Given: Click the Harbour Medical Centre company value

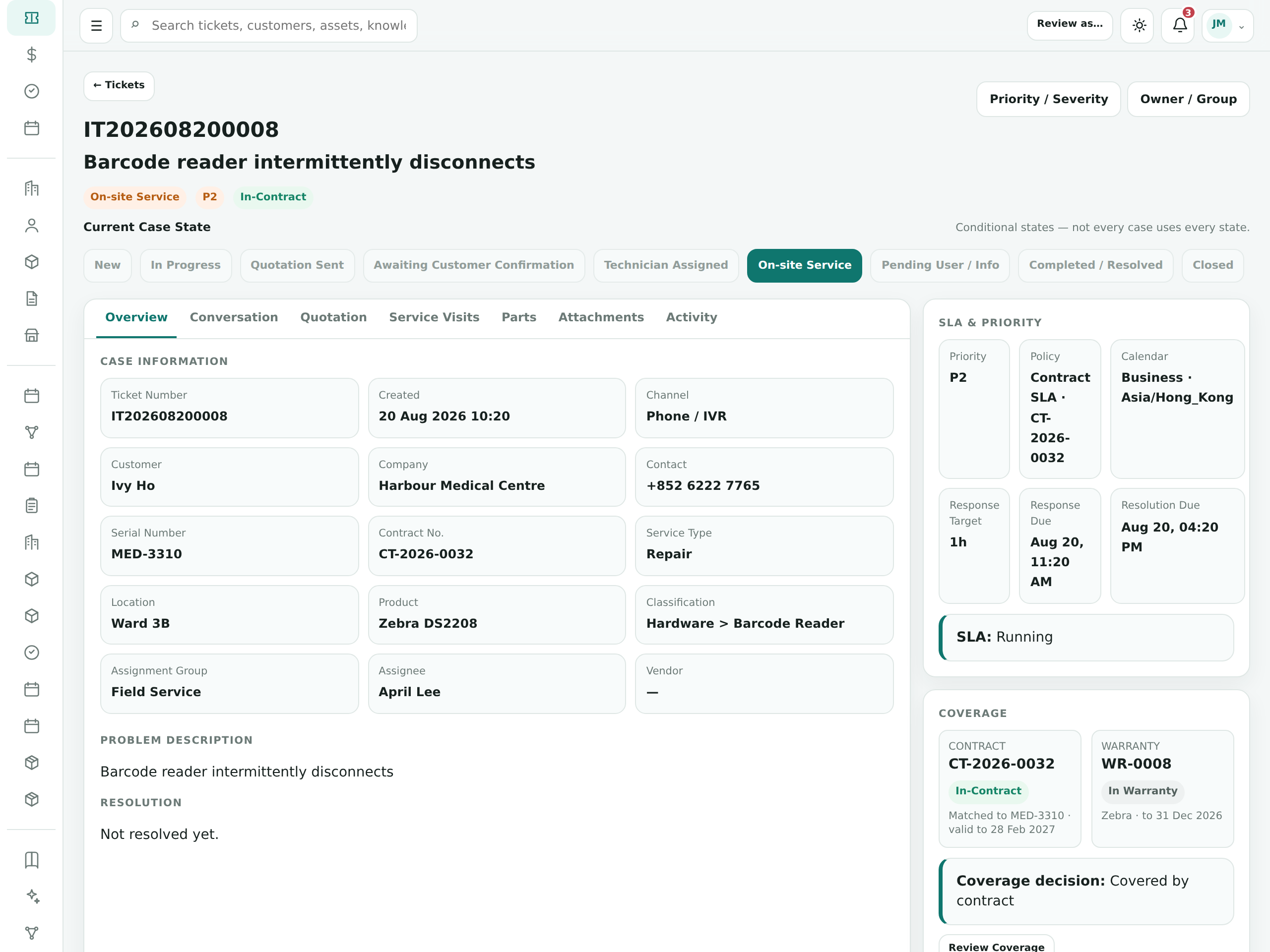Looking at the screenshot, I should pyautogui.click(x=461, y=485).
